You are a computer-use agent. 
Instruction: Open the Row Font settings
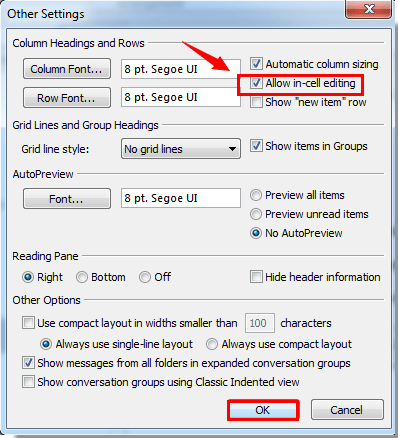[67, 98]
